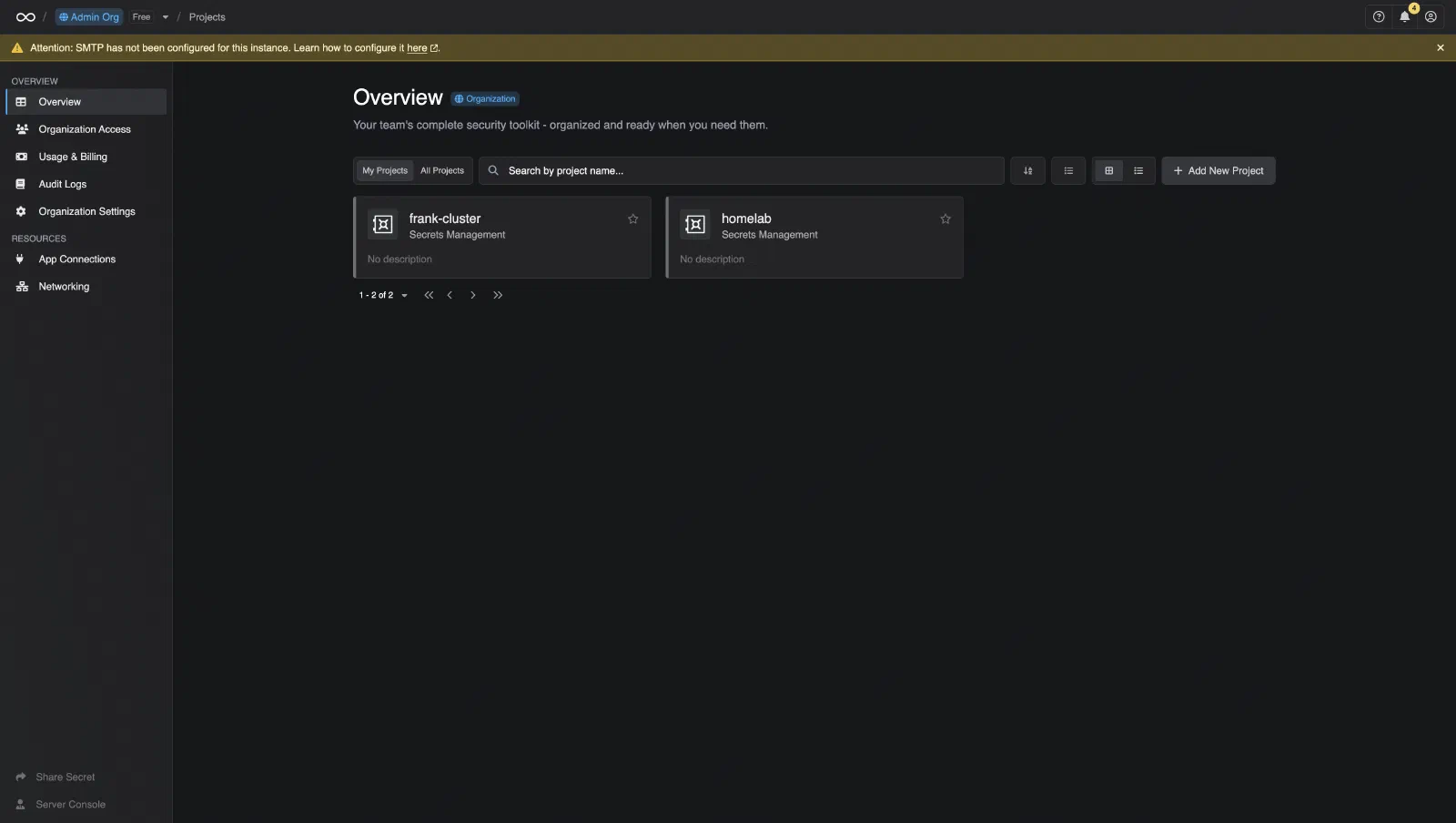
Task: Click the Usage & Billing money icon
Action: 21,157
